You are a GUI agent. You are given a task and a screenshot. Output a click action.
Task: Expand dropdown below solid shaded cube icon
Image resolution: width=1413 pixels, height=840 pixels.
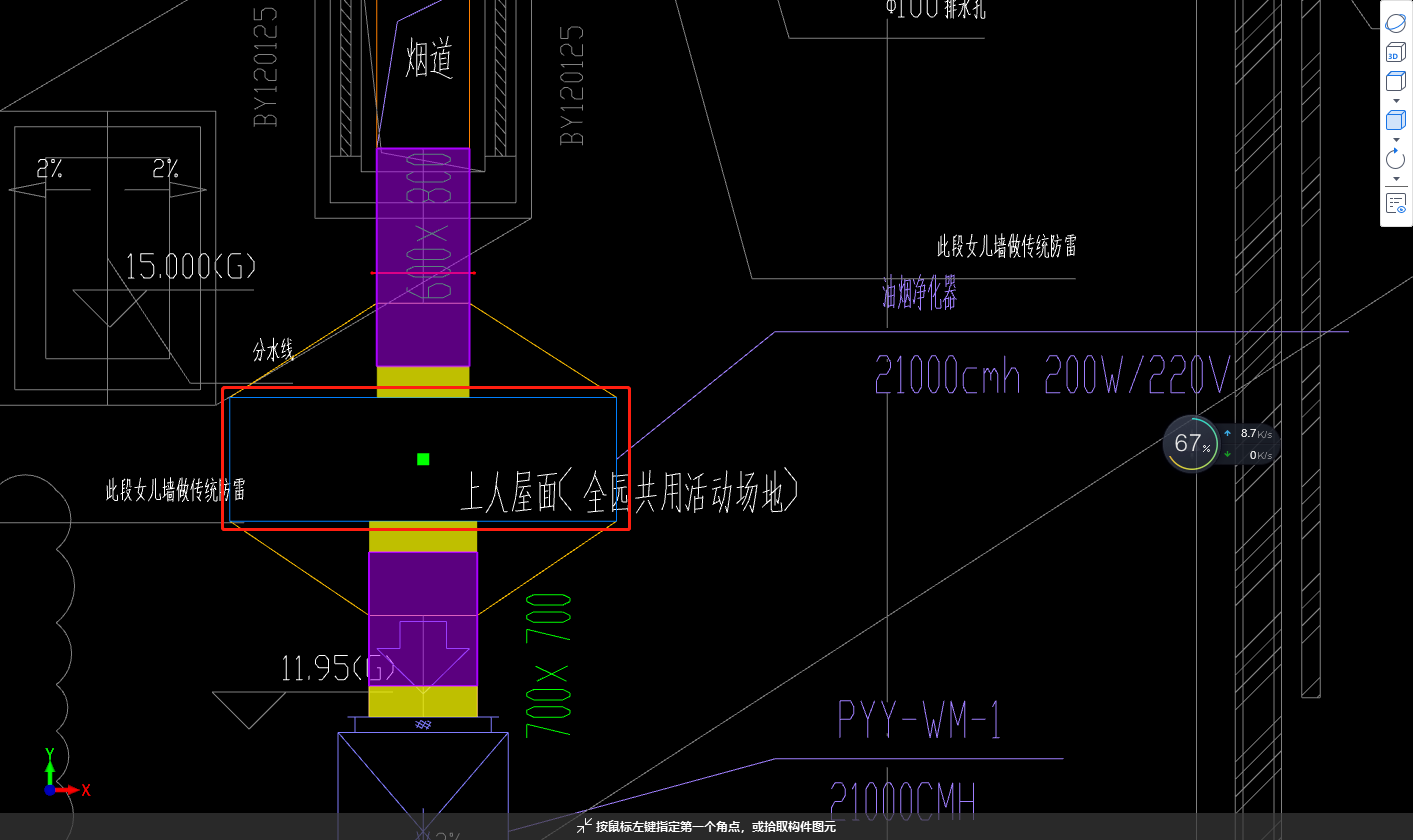(1396, 139)
